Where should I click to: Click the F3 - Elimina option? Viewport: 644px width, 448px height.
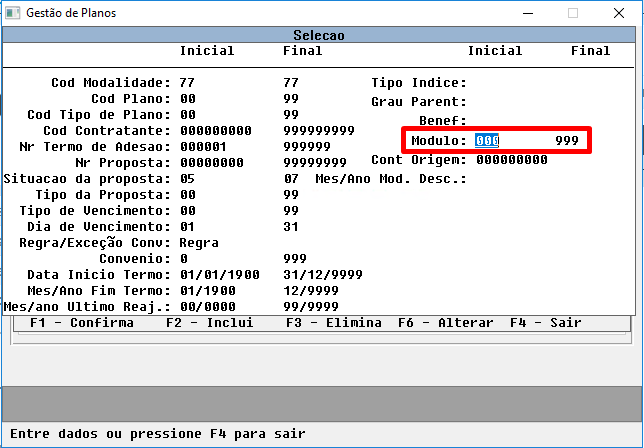point(334,323)
